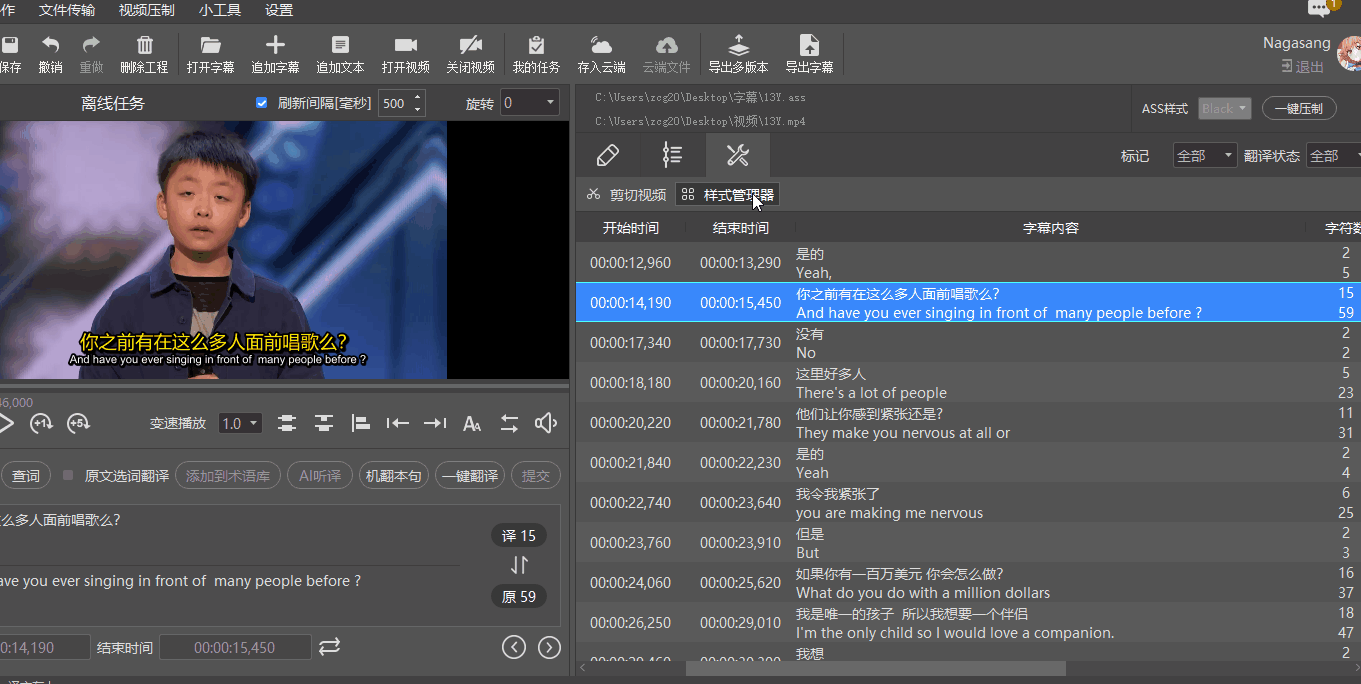Toggle 原文选词翻译 checkbox

[68, 476]
